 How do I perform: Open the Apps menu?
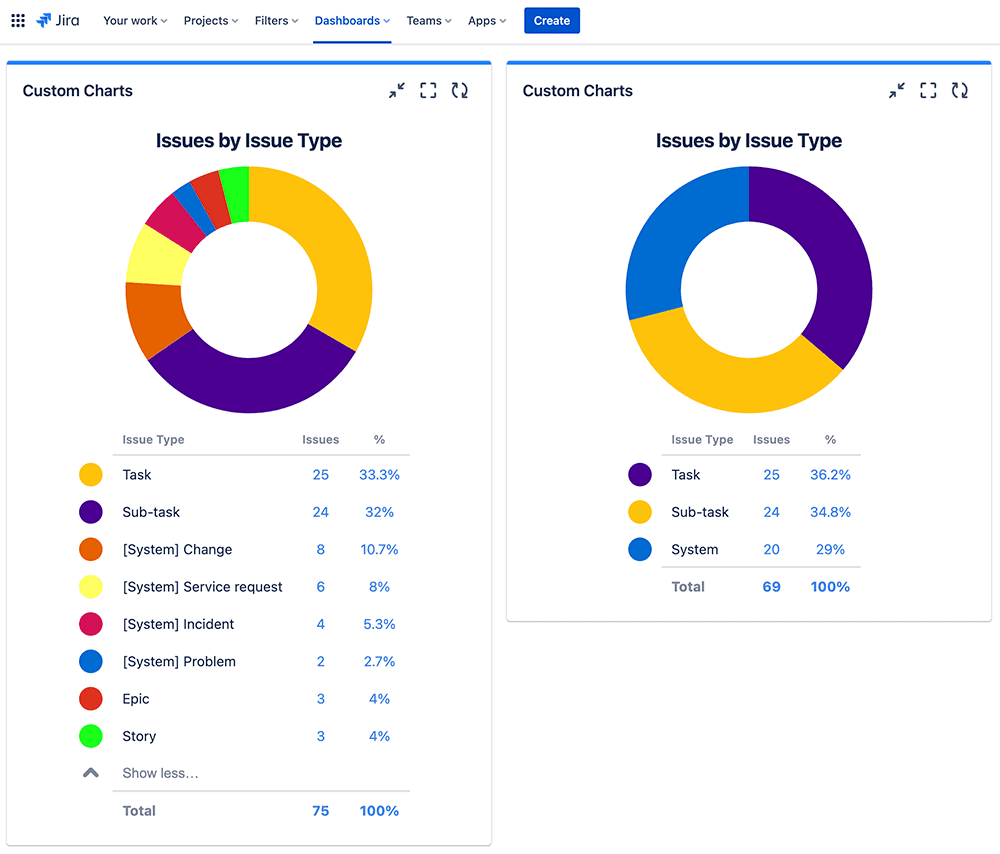487,20
